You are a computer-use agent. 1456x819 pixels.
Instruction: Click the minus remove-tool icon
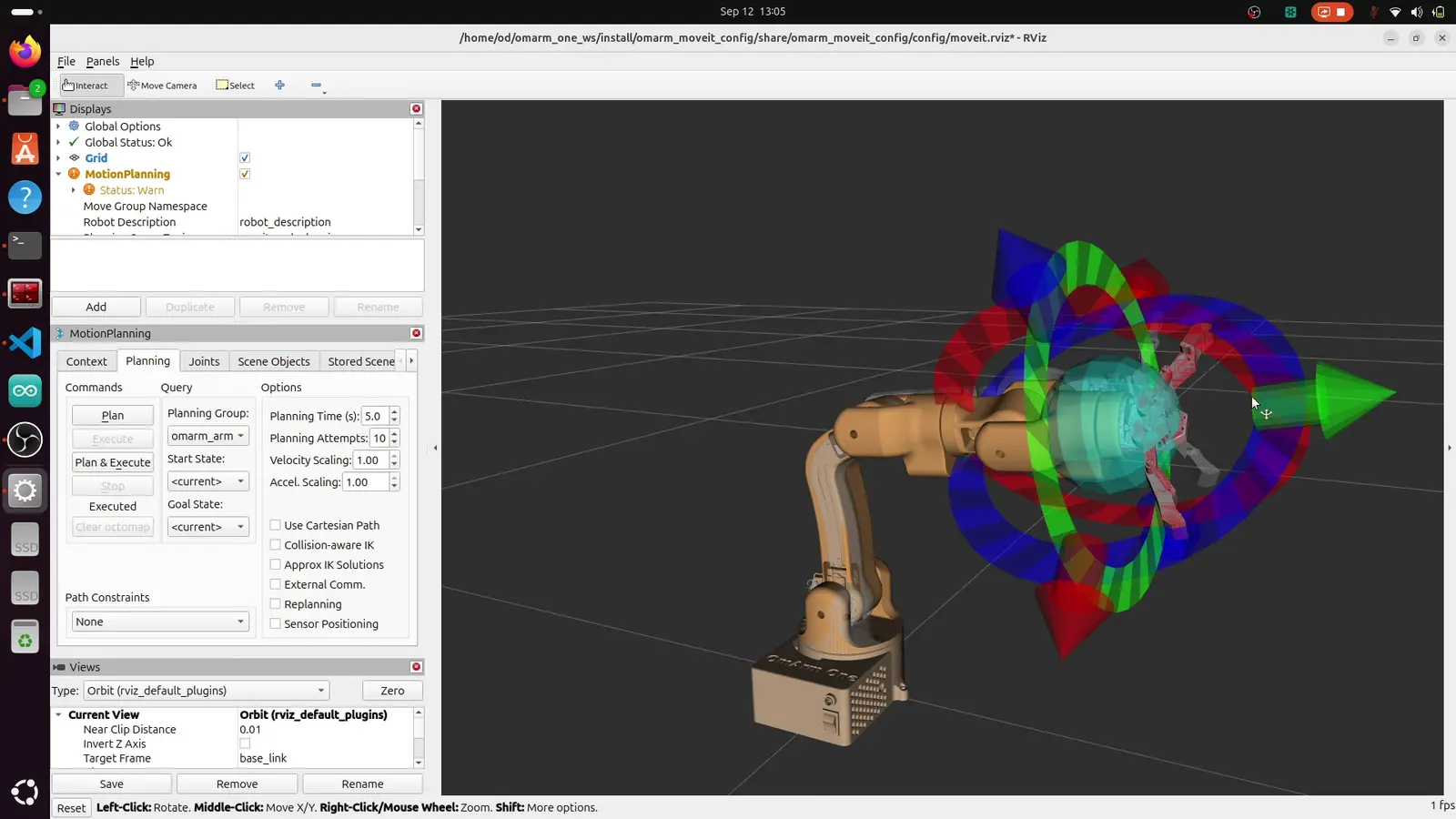(316, 86)
